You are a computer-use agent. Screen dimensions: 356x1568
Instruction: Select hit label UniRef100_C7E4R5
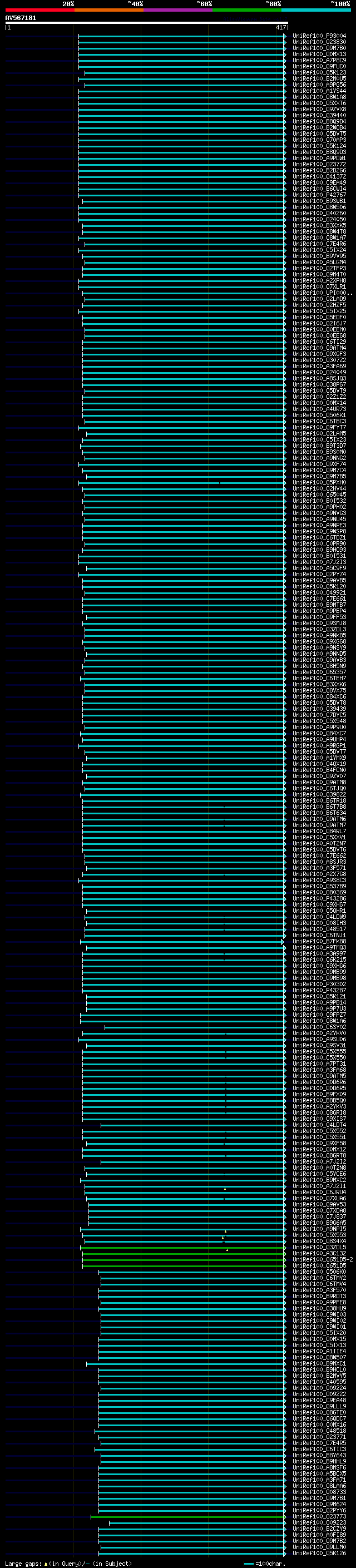point(319,1443)
